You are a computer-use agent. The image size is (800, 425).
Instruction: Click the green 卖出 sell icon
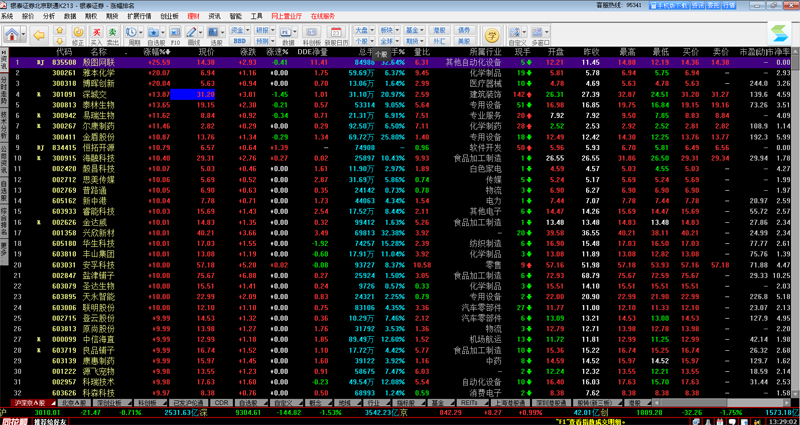pos(112,32)
